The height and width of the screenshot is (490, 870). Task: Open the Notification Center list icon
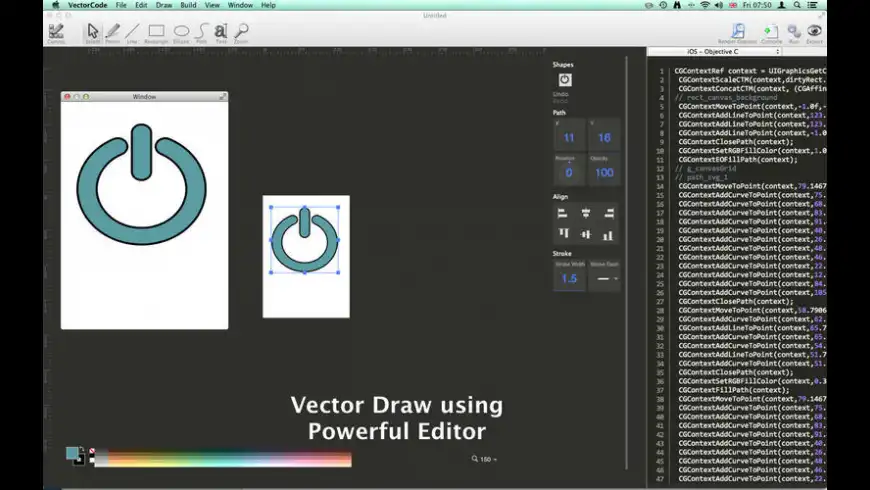tap(812, 5)
